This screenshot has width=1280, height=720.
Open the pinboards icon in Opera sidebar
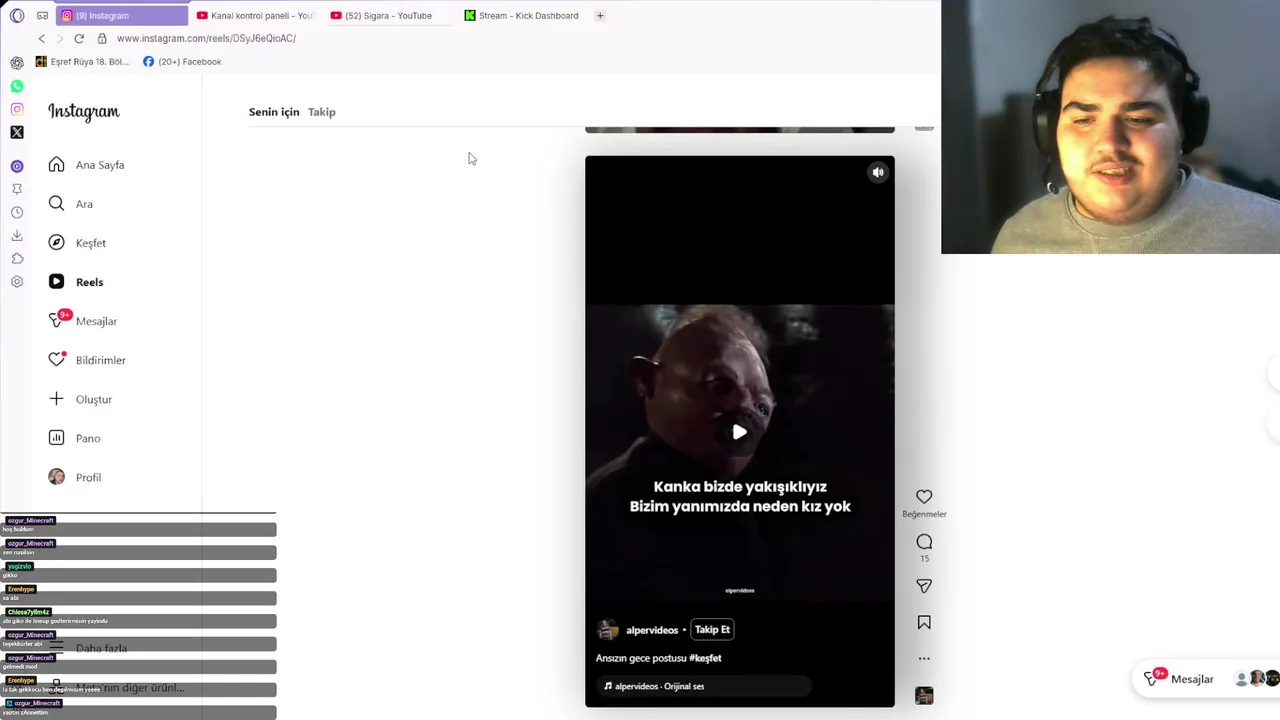(17, 189)
